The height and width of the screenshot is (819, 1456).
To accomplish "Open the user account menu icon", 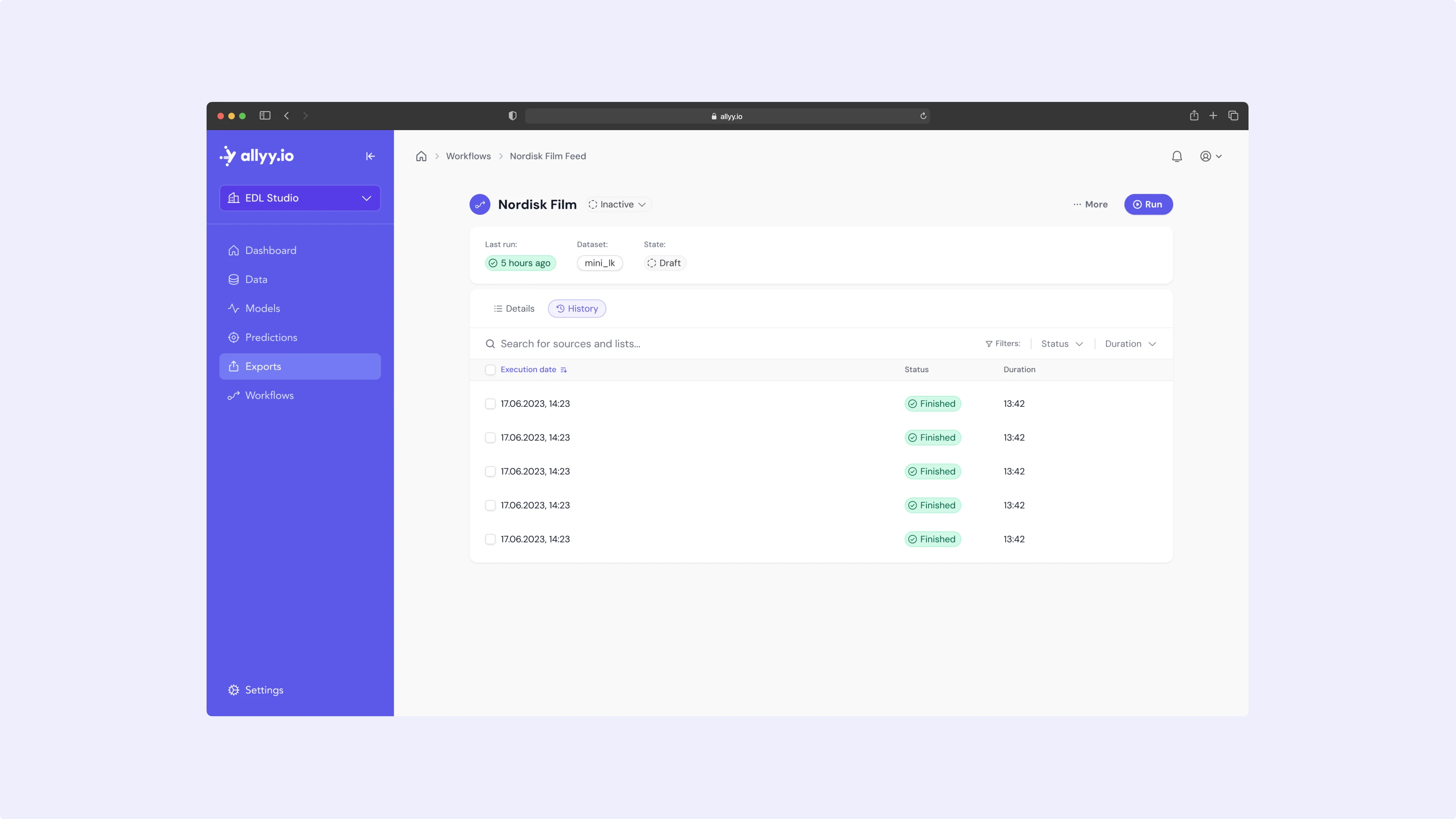I will click(x=1210, y=156).
